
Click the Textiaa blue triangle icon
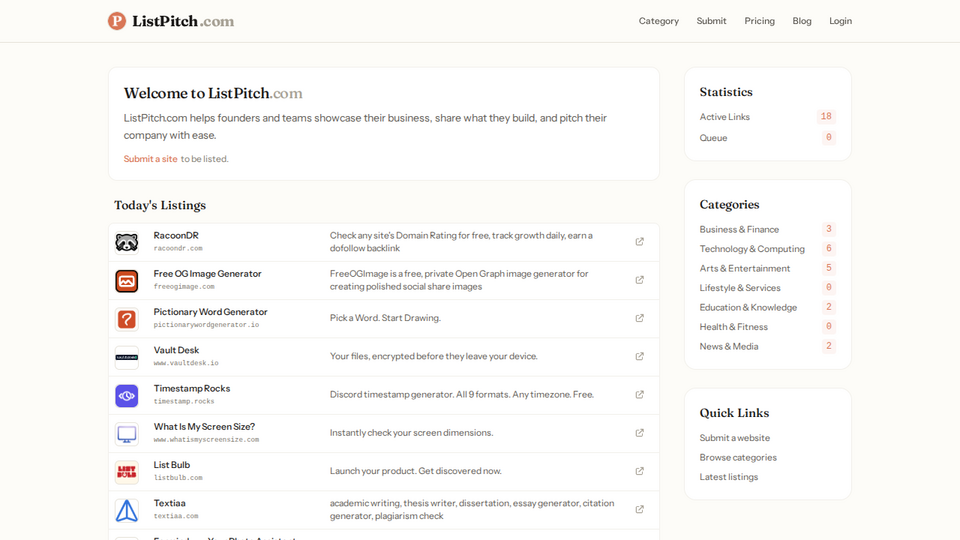pyautogui.click(x=127, y=511)
